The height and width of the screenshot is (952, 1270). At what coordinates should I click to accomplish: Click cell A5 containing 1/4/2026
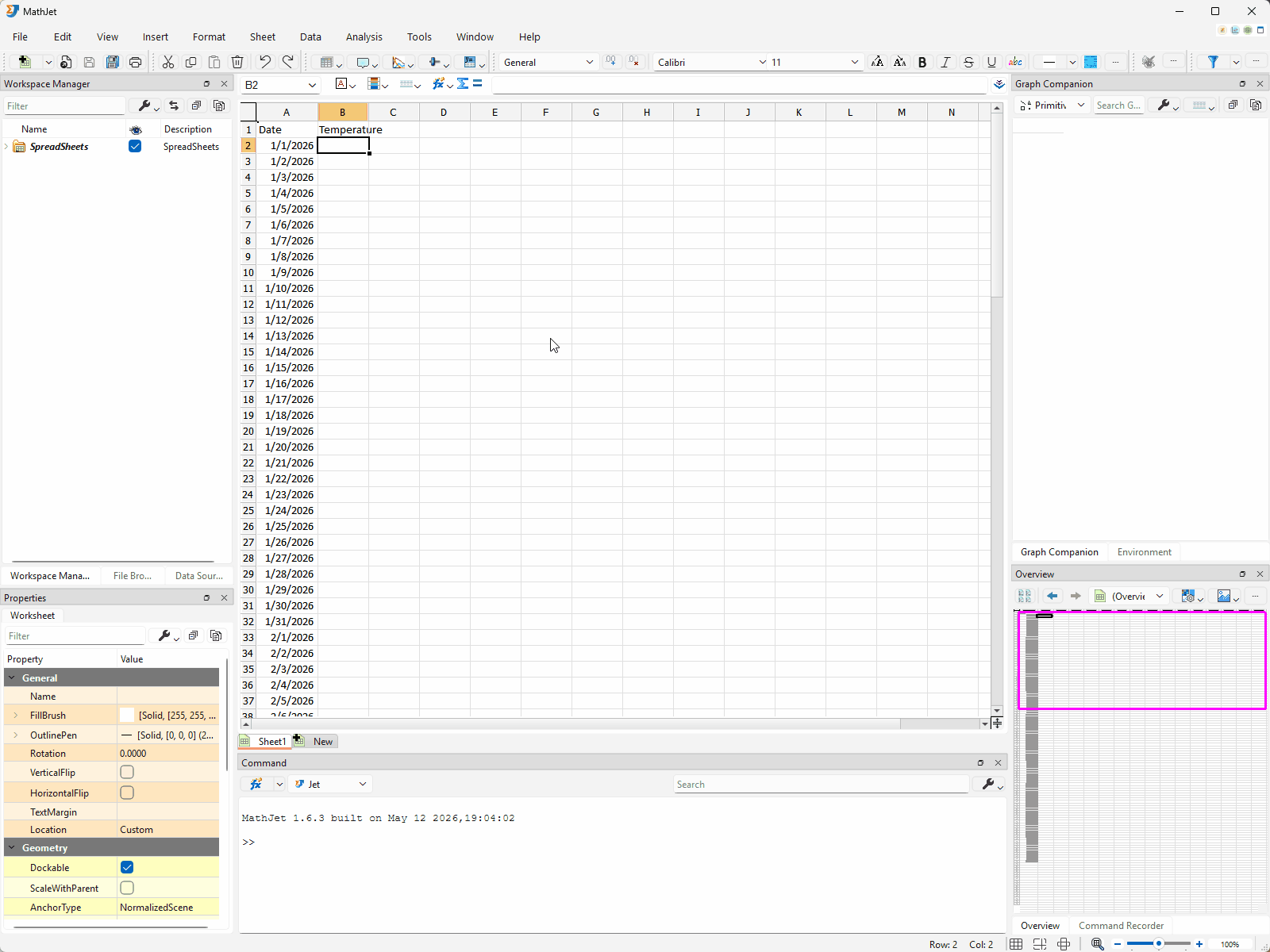(x=287, y=193)
